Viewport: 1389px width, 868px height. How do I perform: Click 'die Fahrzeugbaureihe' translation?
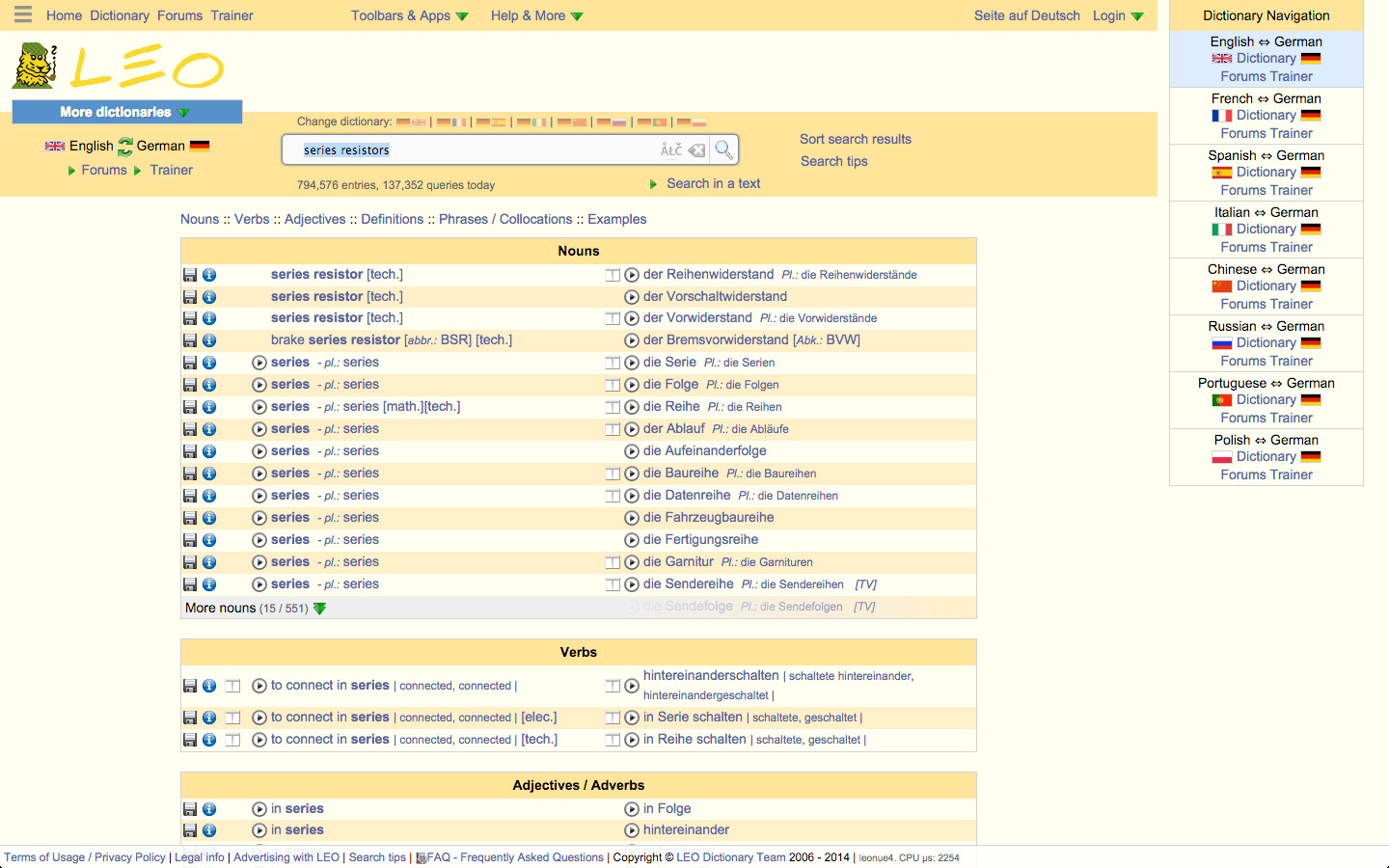[708, 518]
